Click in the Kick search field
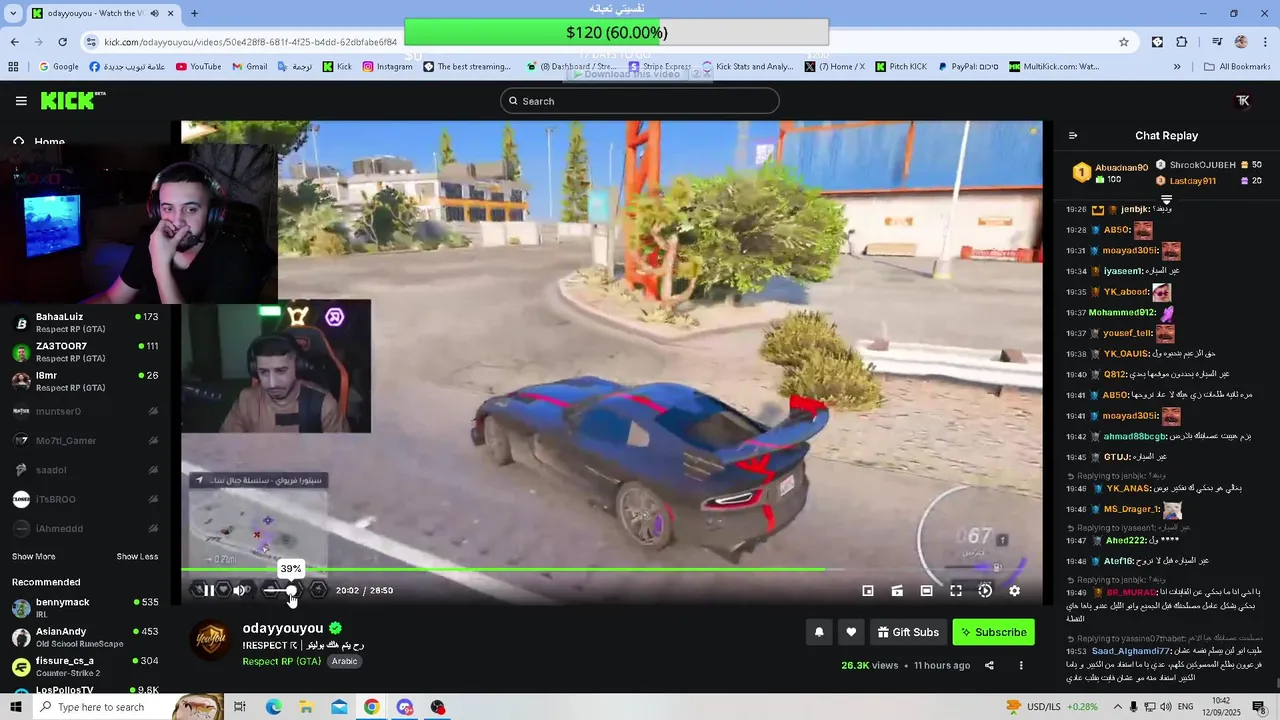 click(x=640, y=101)
